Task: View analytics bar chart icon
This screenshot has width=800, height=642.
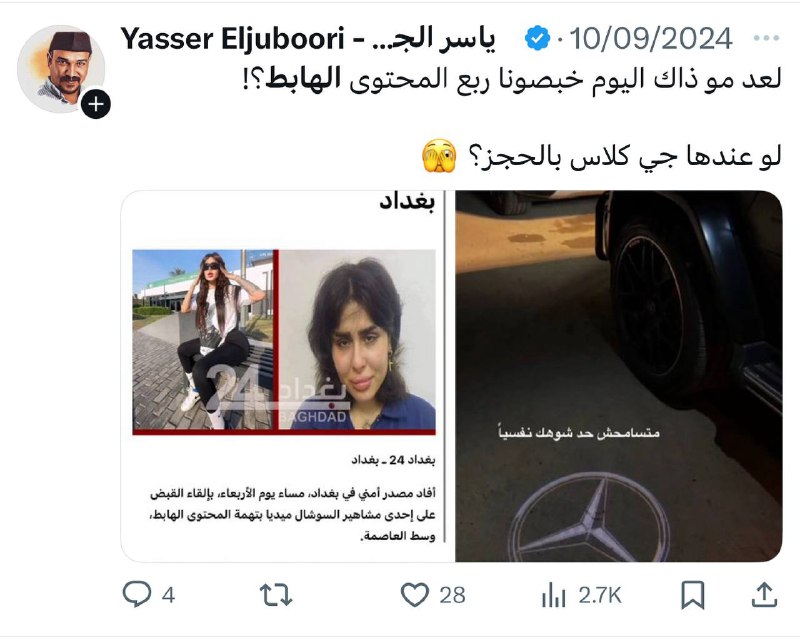Action: [554, 595]
